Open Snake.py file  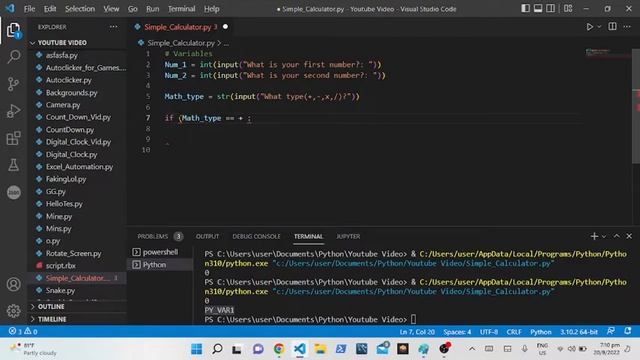click(60, 290)
